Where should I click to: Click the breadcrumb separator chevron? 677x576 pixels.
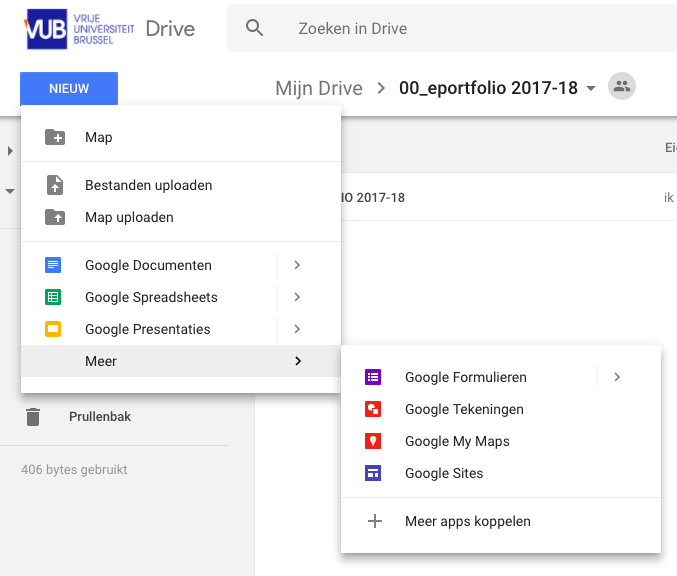381,88
